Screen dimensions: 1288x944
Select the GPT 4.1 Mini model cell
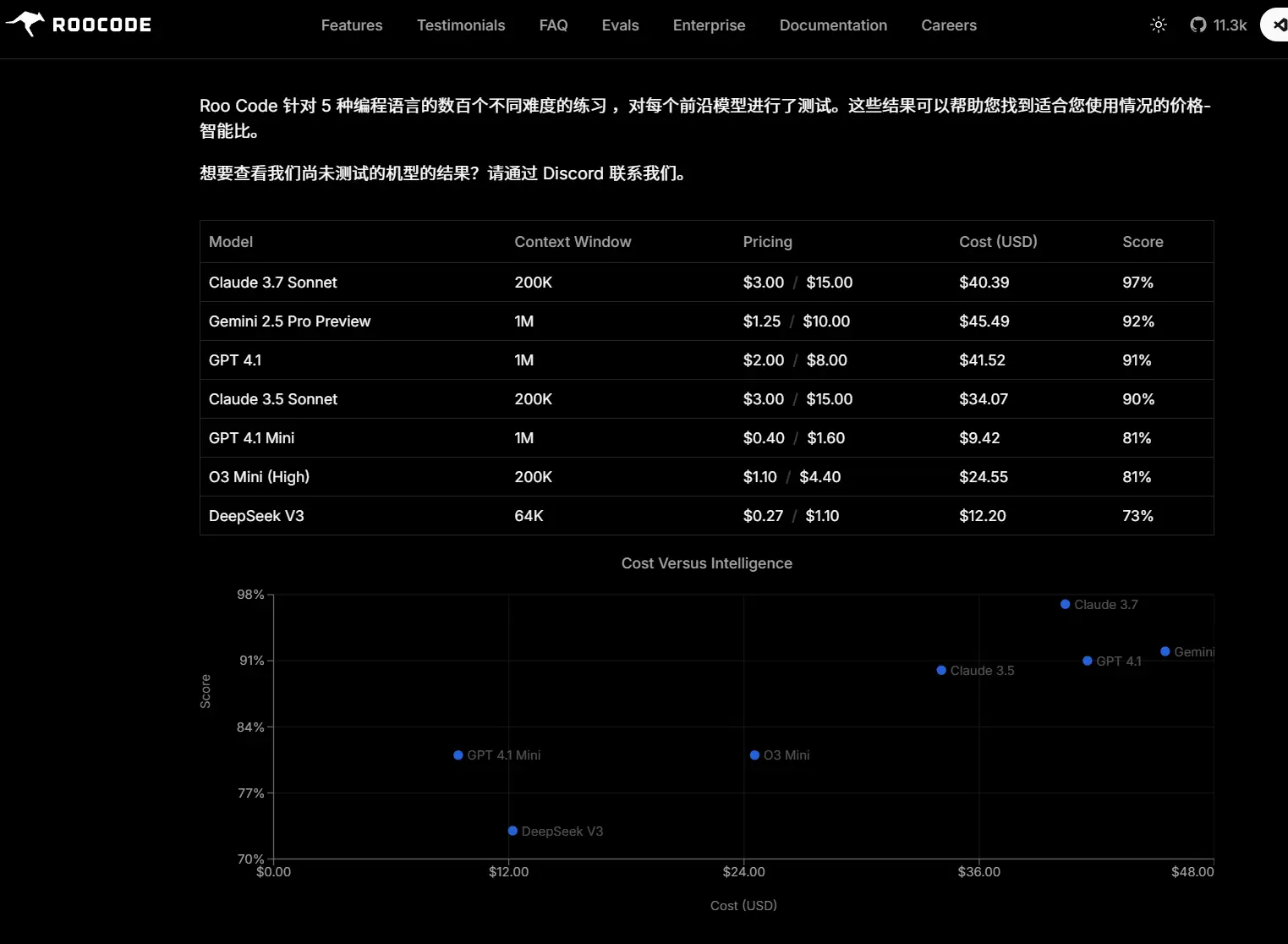(252, 438)
